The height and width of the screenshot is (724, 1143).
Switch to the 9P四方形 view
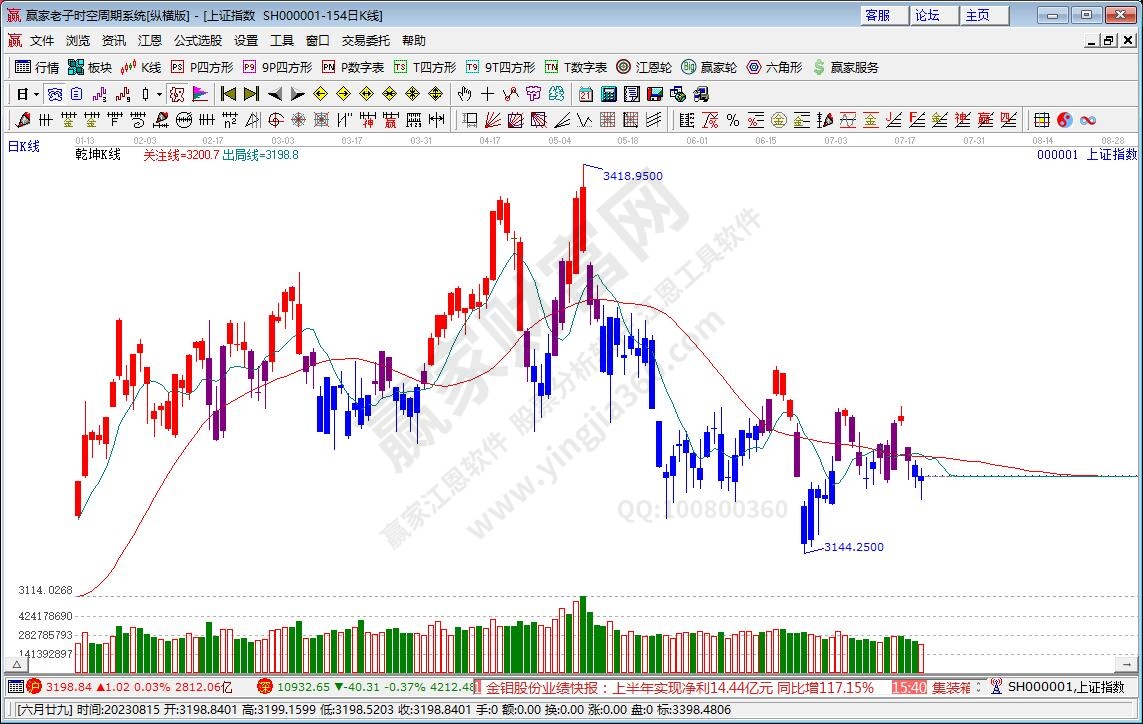tap(278, 67)
